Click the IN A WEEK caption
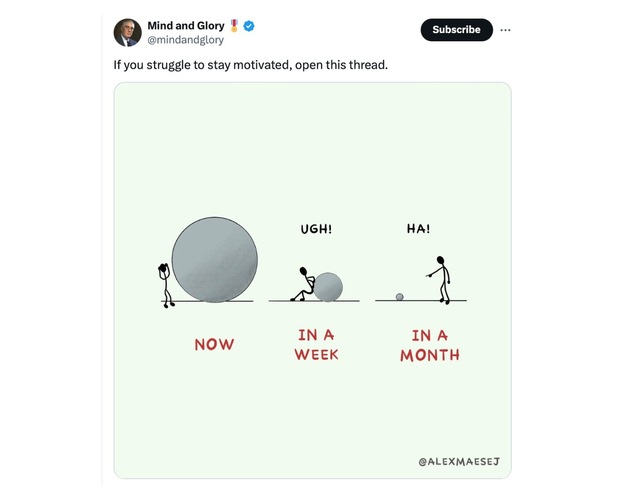The width and height of the screenshot is (622, 500). click(316, 345)
